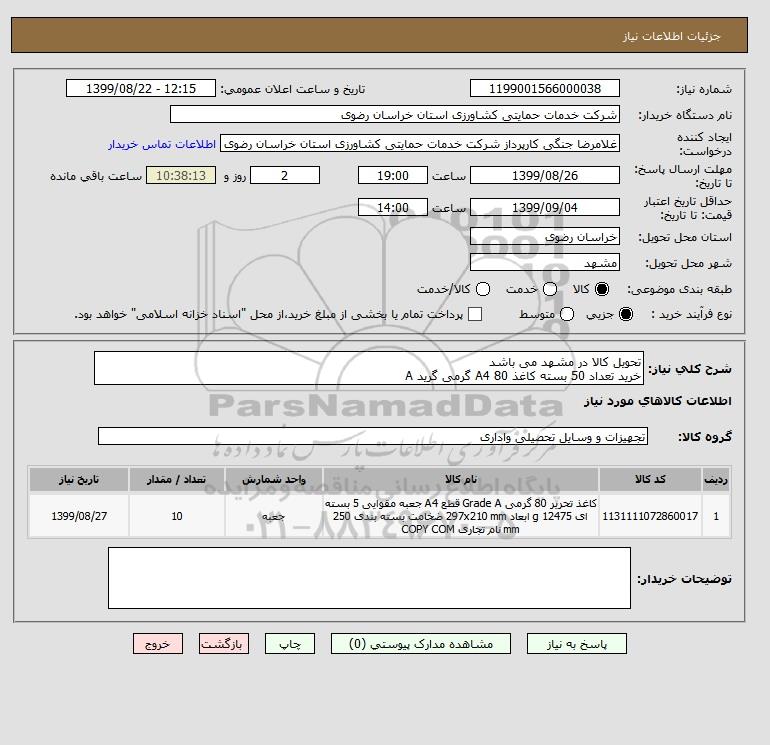The width and height of the screenshot is (770, 745).
Task: Click the پاسخ به نیاز button
Action: [x=577, y=644]
